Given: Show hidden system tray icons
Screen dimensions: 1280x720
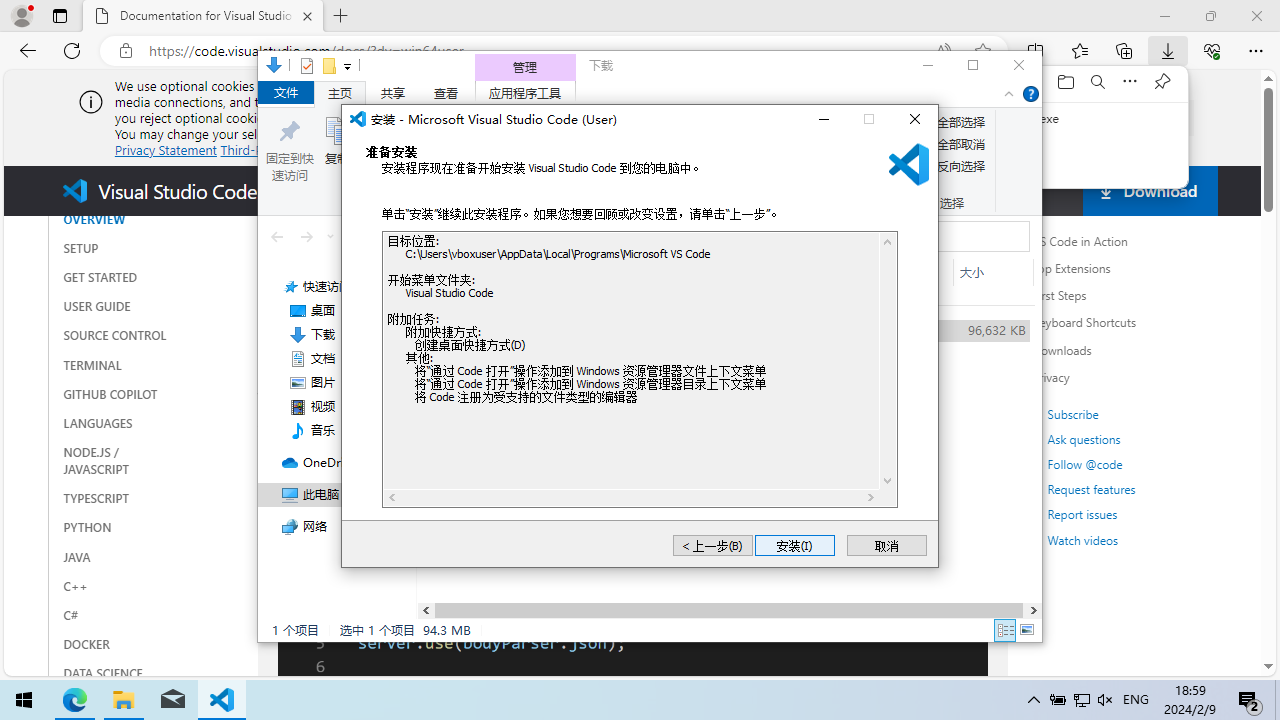Looking at the screenshot, I should pos(1034,700).
